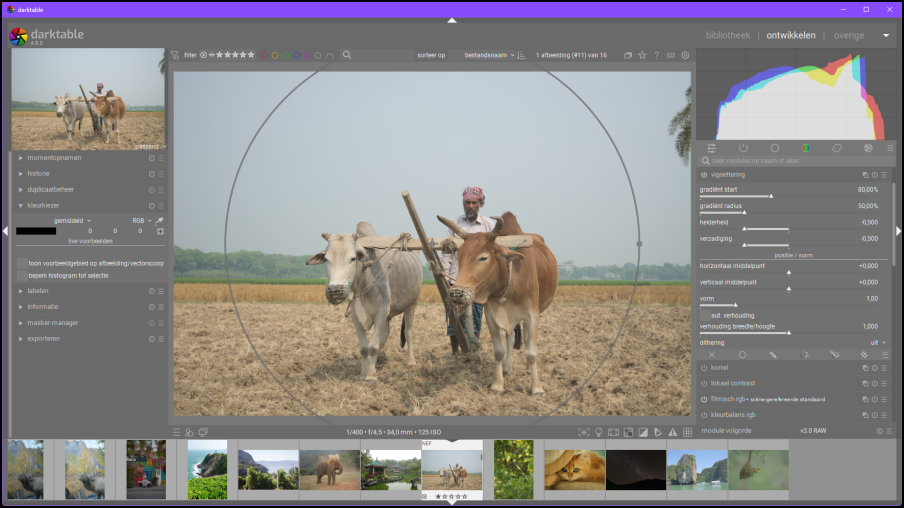Click the 'live voorbeelden' button
904x508 pixels.
point(90,241)
